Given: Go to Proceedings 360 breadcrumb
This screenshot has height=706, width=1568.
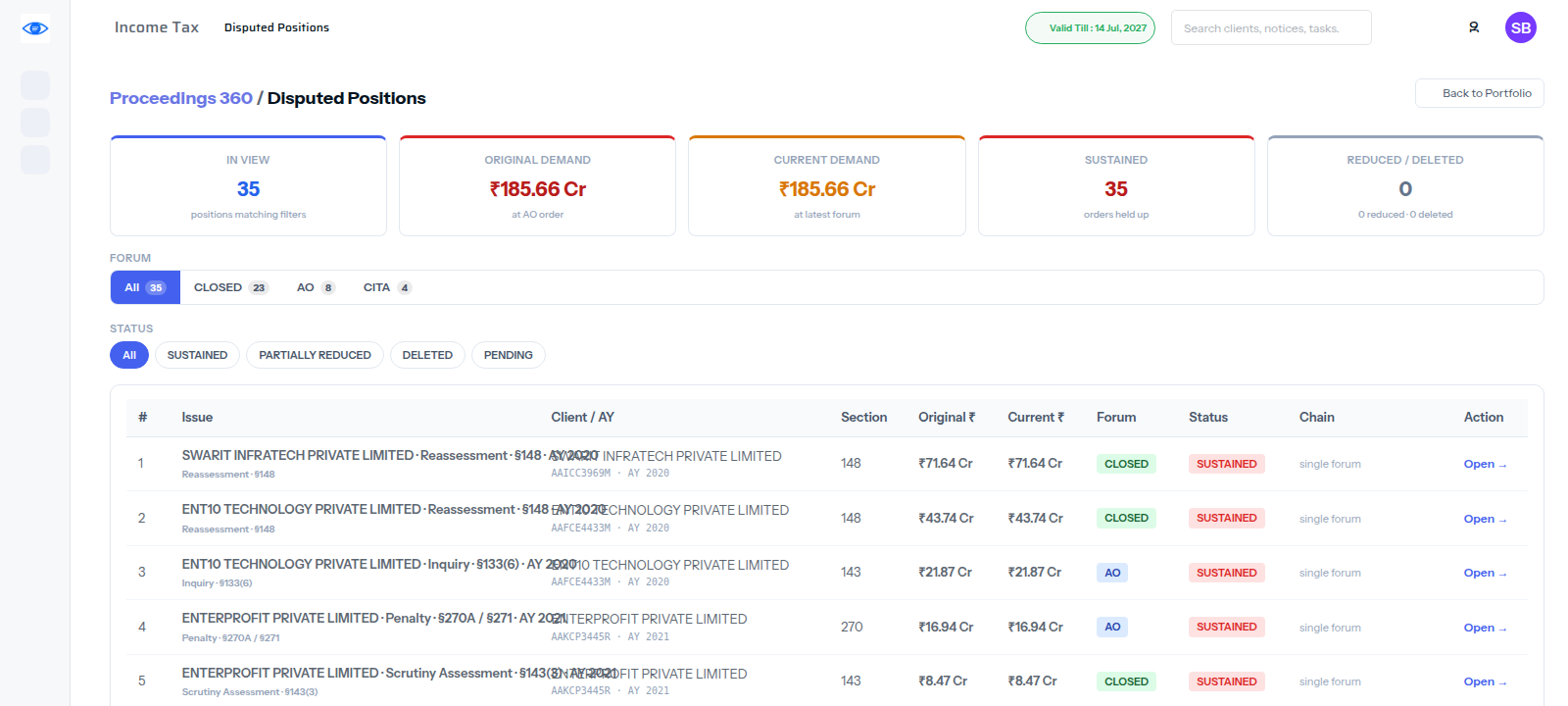Looking at the screenshot, I should 181,98.
